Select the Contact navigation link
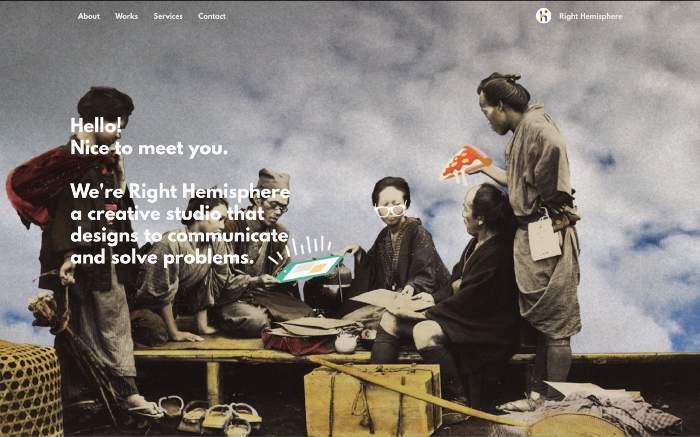This screenshot has height=437, width=700. pyautogui.click(x=212, y=16)
